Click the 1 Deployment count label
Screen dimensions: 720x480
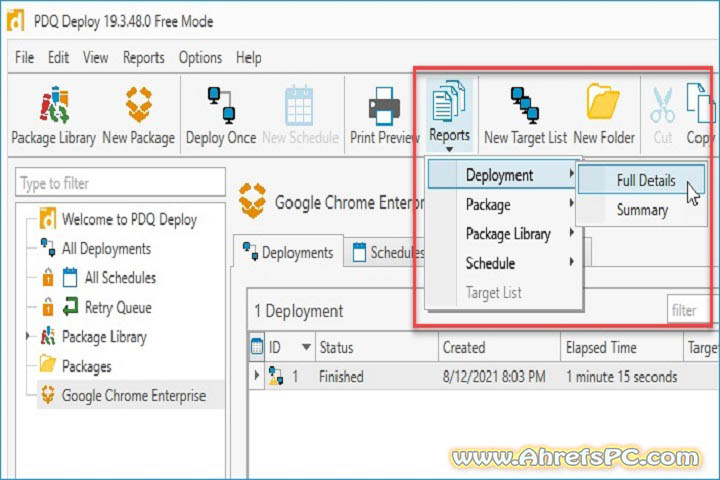(298, 311)
